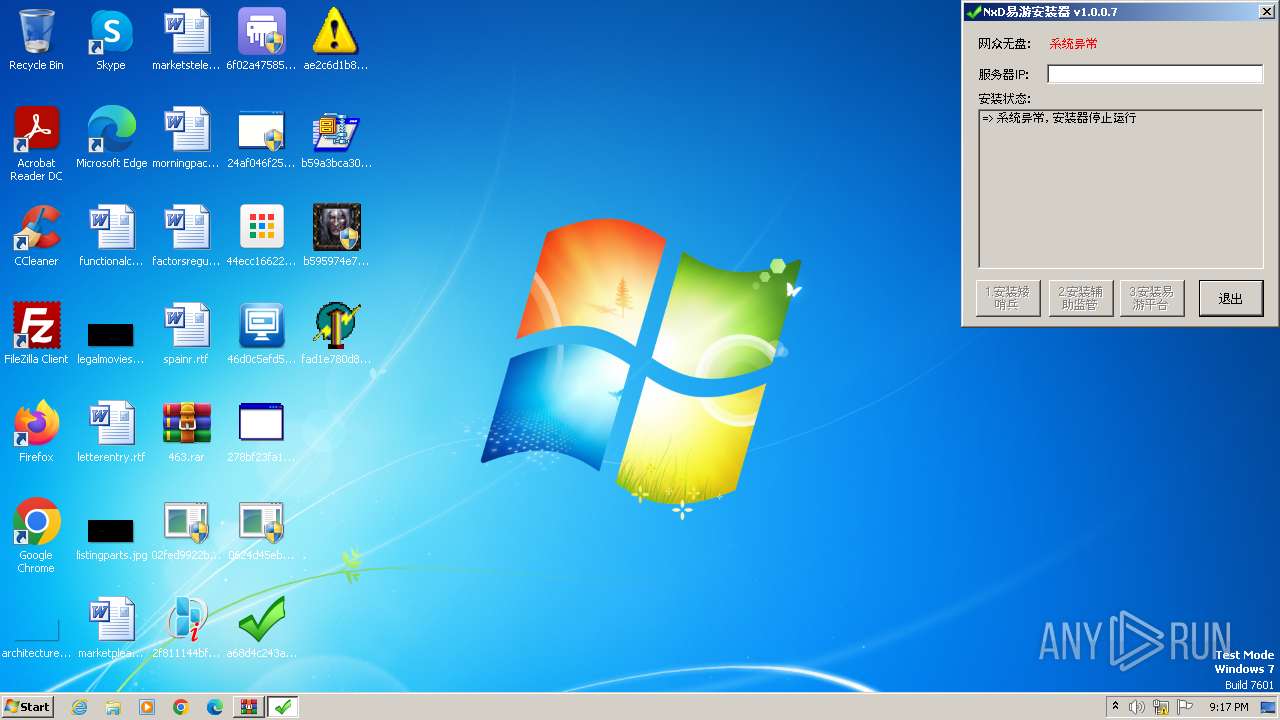
Task: Click the 退出 exit button
Action: coord(1231,298)
